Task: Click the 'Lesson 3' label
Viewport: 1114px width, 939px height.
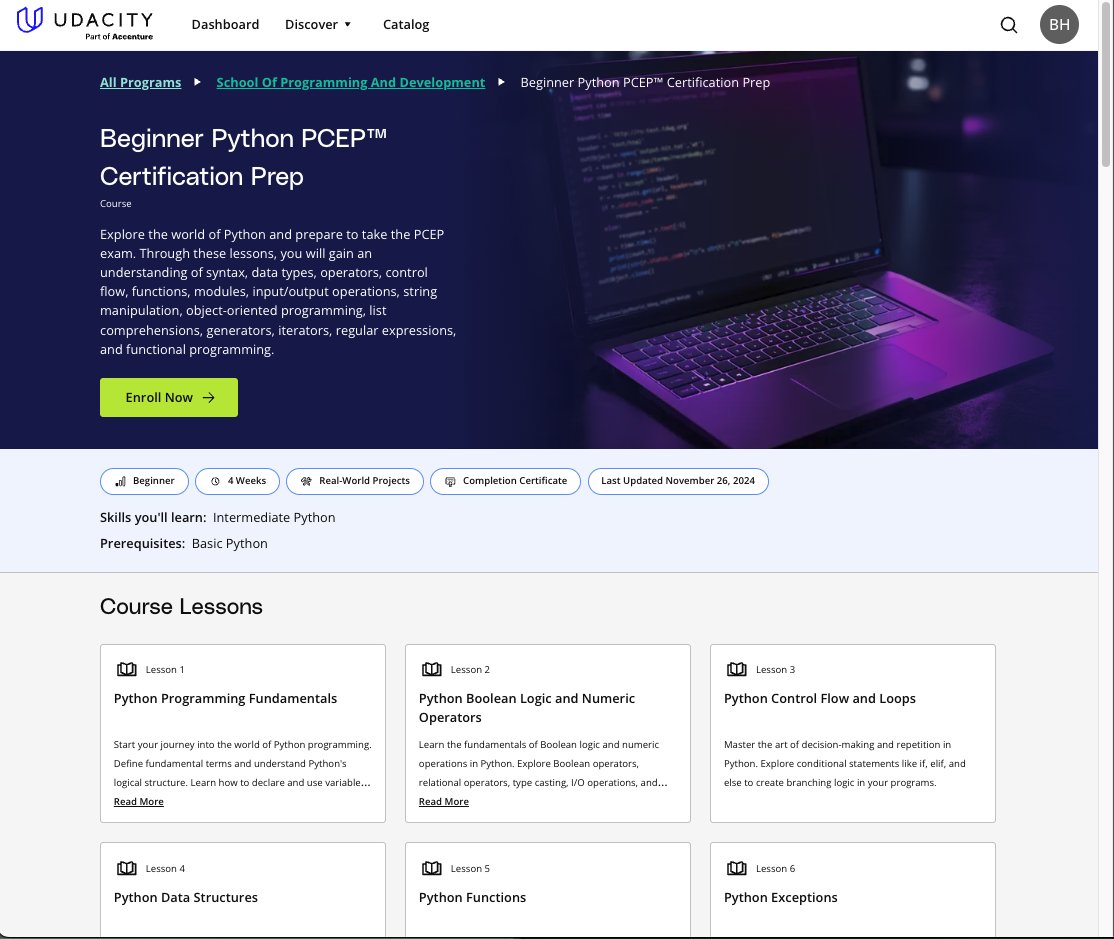Action: (775, 669)
